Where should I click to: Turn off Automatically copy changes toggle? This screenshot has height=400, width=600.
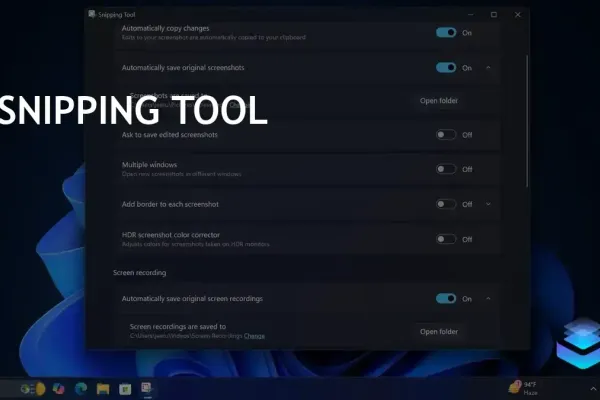coord(446,33)
